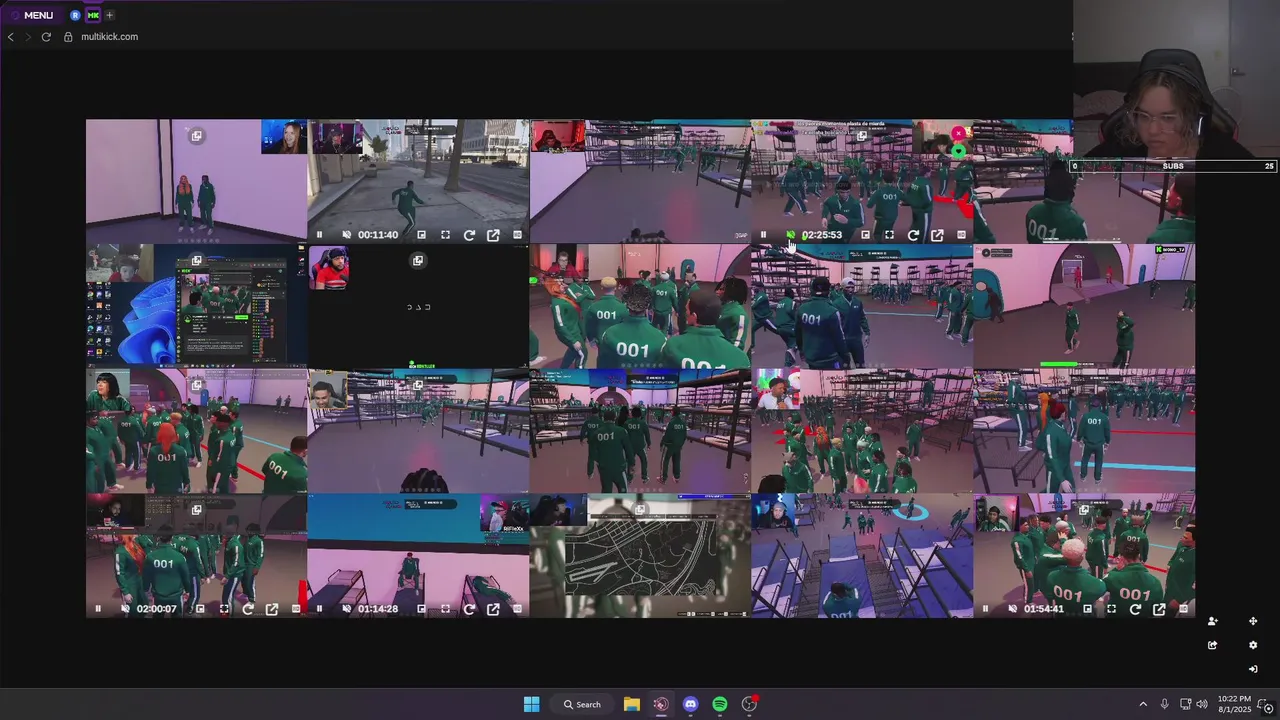The image size is (1280, 720).
Task: Refresh the 00:11:40 stream player
Action: click(469, 235)
